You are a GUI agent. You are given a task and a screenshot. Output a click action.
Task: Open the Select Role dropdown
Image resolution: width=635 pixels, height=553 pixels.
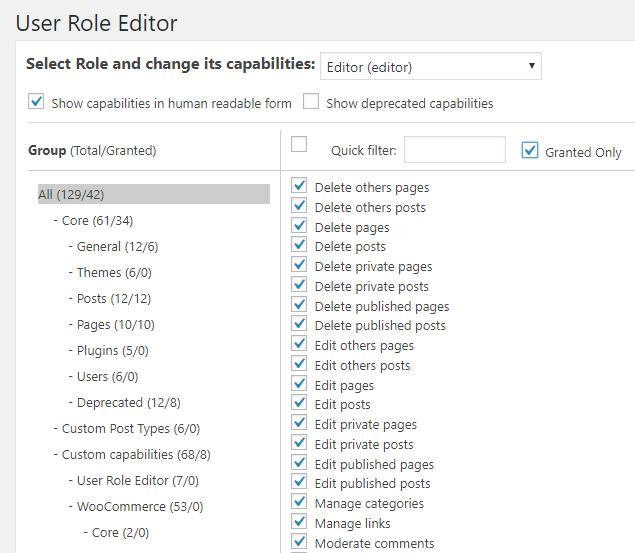coord(430,67)
